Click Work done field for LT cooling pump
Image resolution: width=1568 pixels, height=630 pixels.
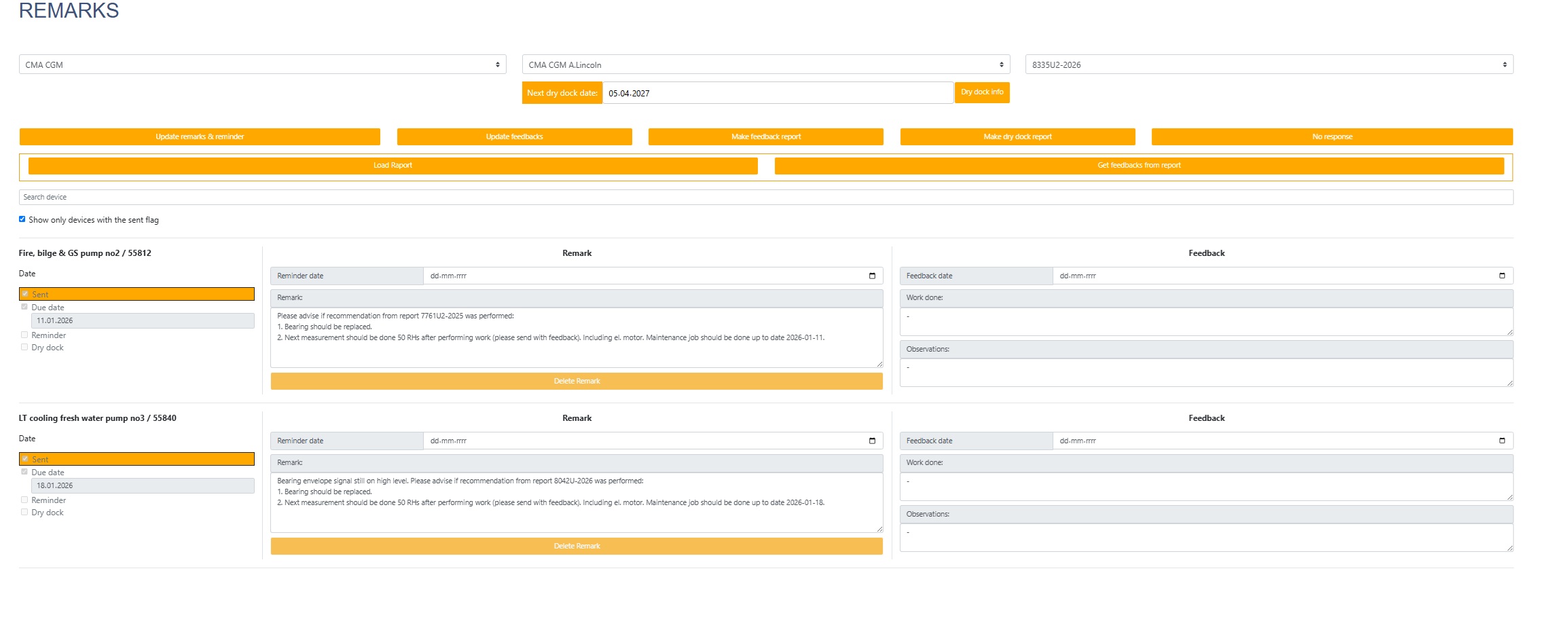click(1206, 487)
